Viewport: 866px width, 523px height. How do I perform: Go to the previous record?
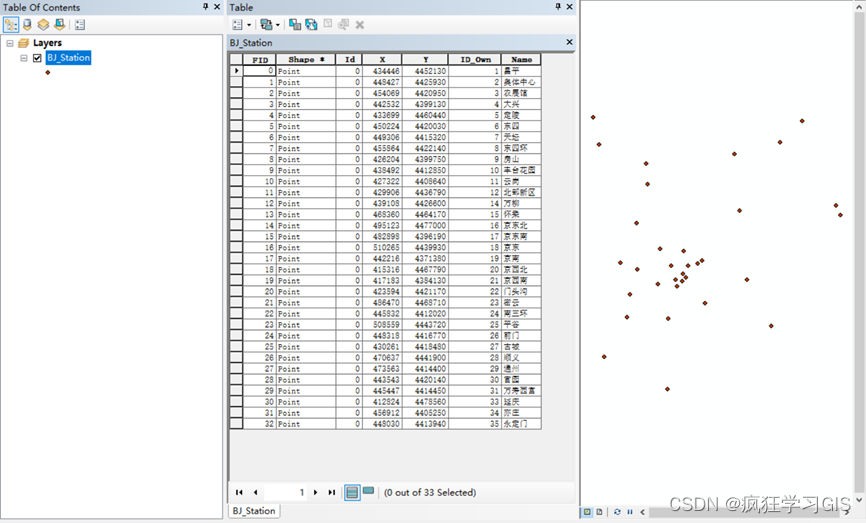coord(255,492)
